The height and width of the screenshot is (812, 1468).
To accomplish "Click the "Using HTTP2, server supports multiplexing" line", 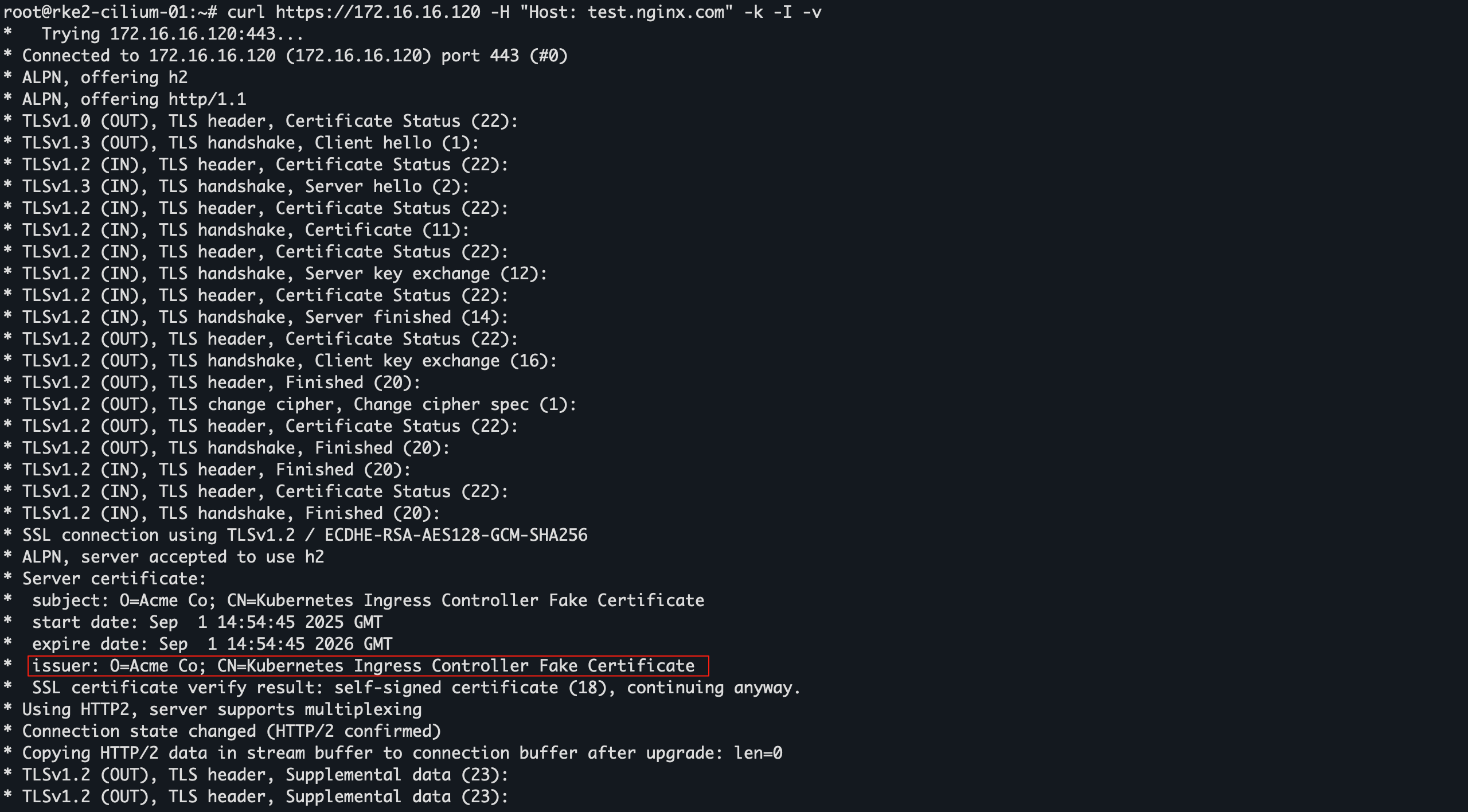I will [222, 709].
